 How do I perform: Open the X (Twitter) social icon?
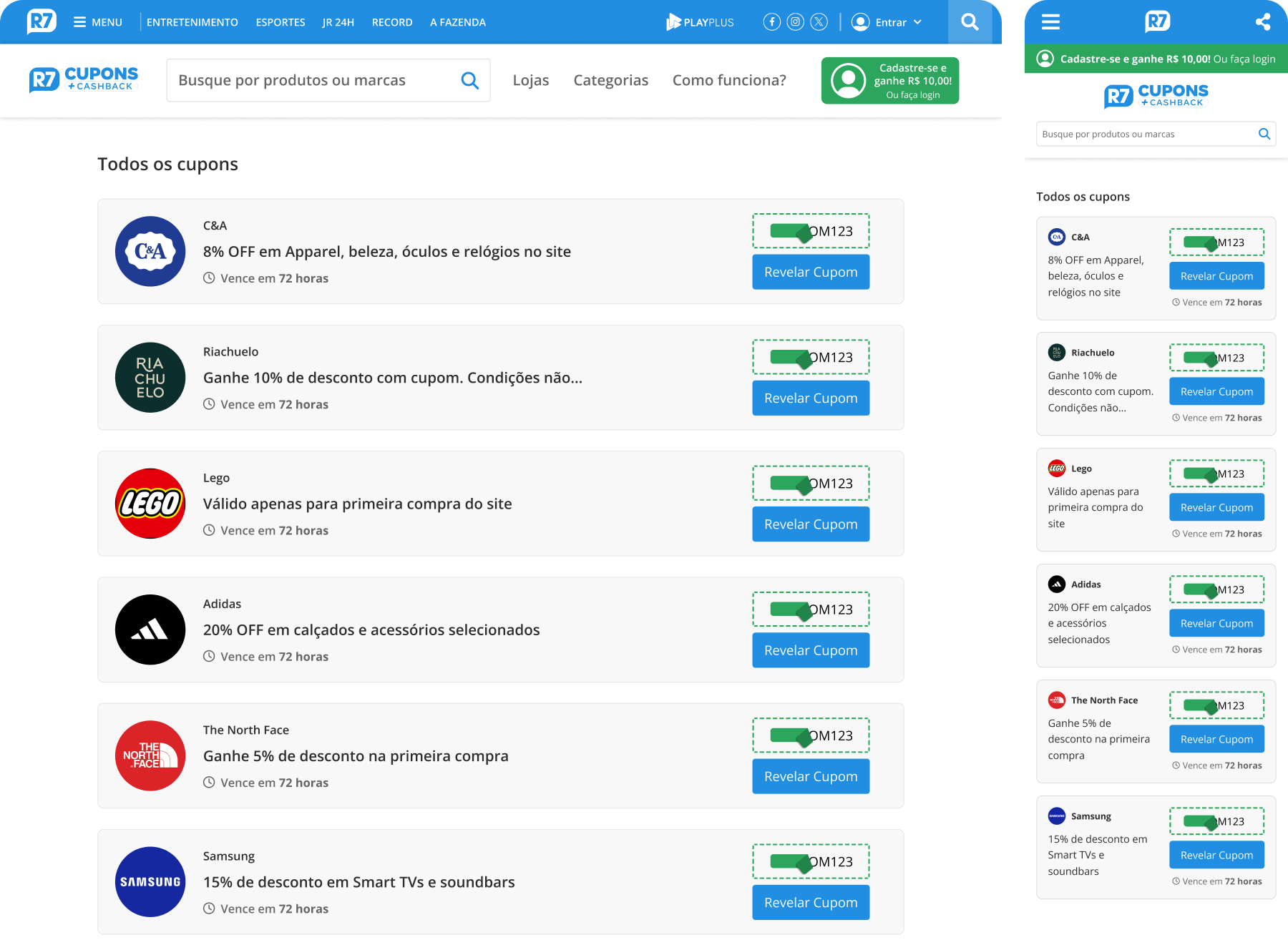[x=819, y=22]
